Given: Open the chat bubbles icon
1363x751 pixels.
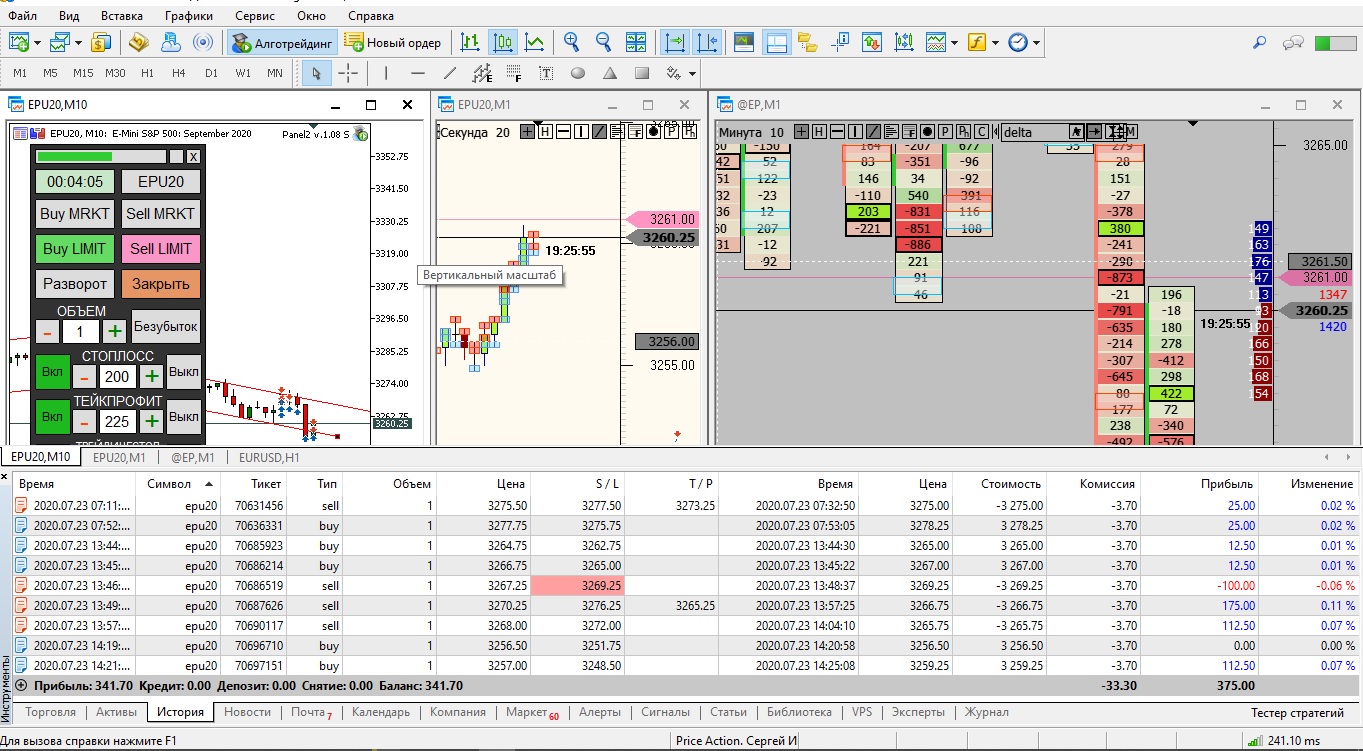Looking at the screenshot, I should click(1294, 42).
